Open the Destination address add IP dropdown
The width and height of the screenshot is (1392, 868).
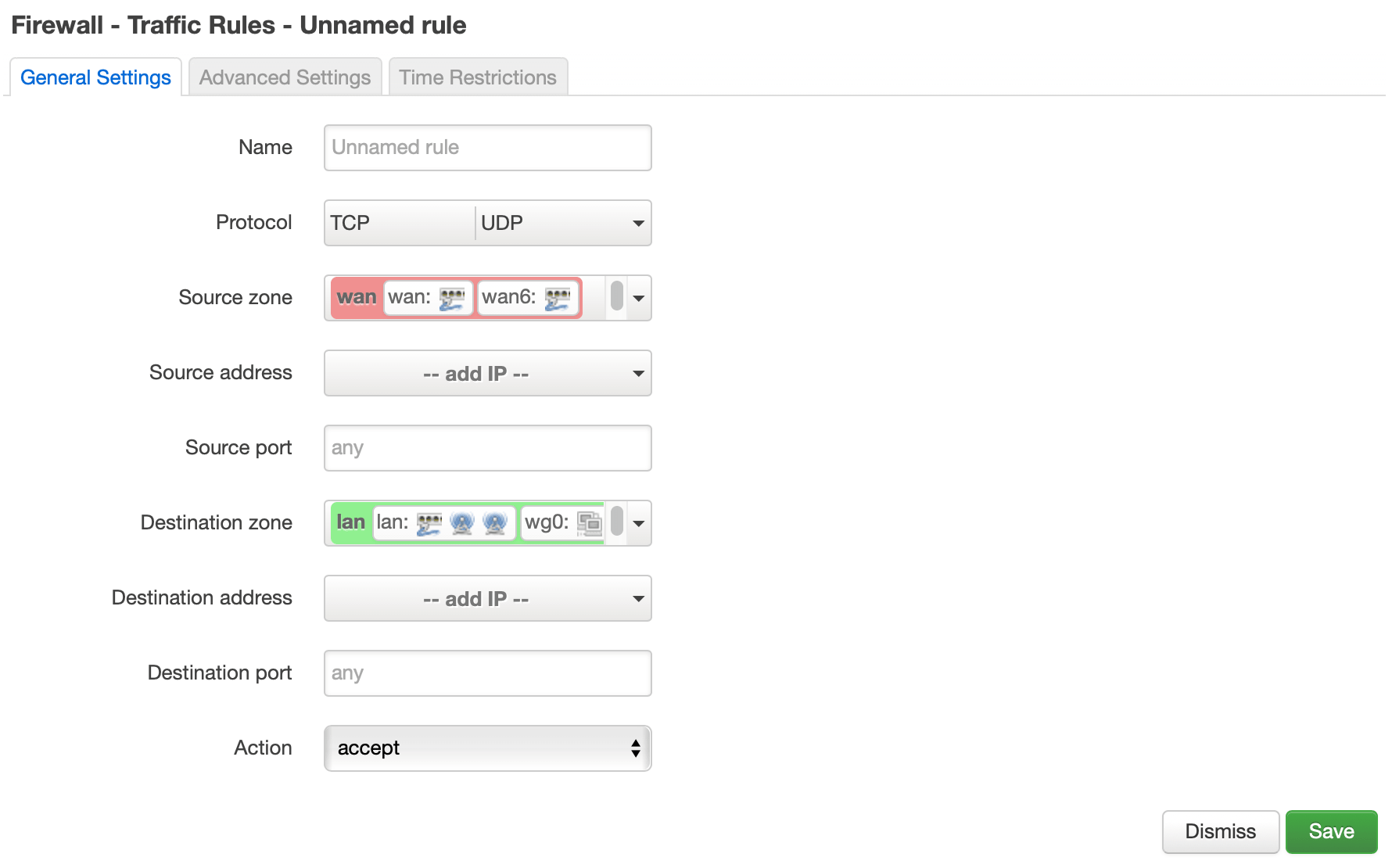(x=487, y=598)
